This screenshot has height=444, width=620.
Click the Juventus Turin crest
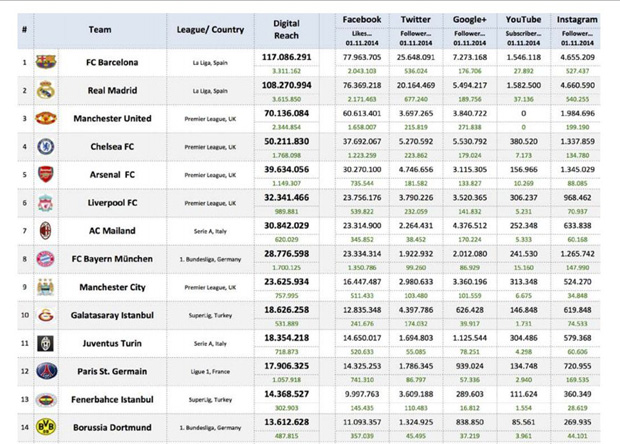pos(45,343)
